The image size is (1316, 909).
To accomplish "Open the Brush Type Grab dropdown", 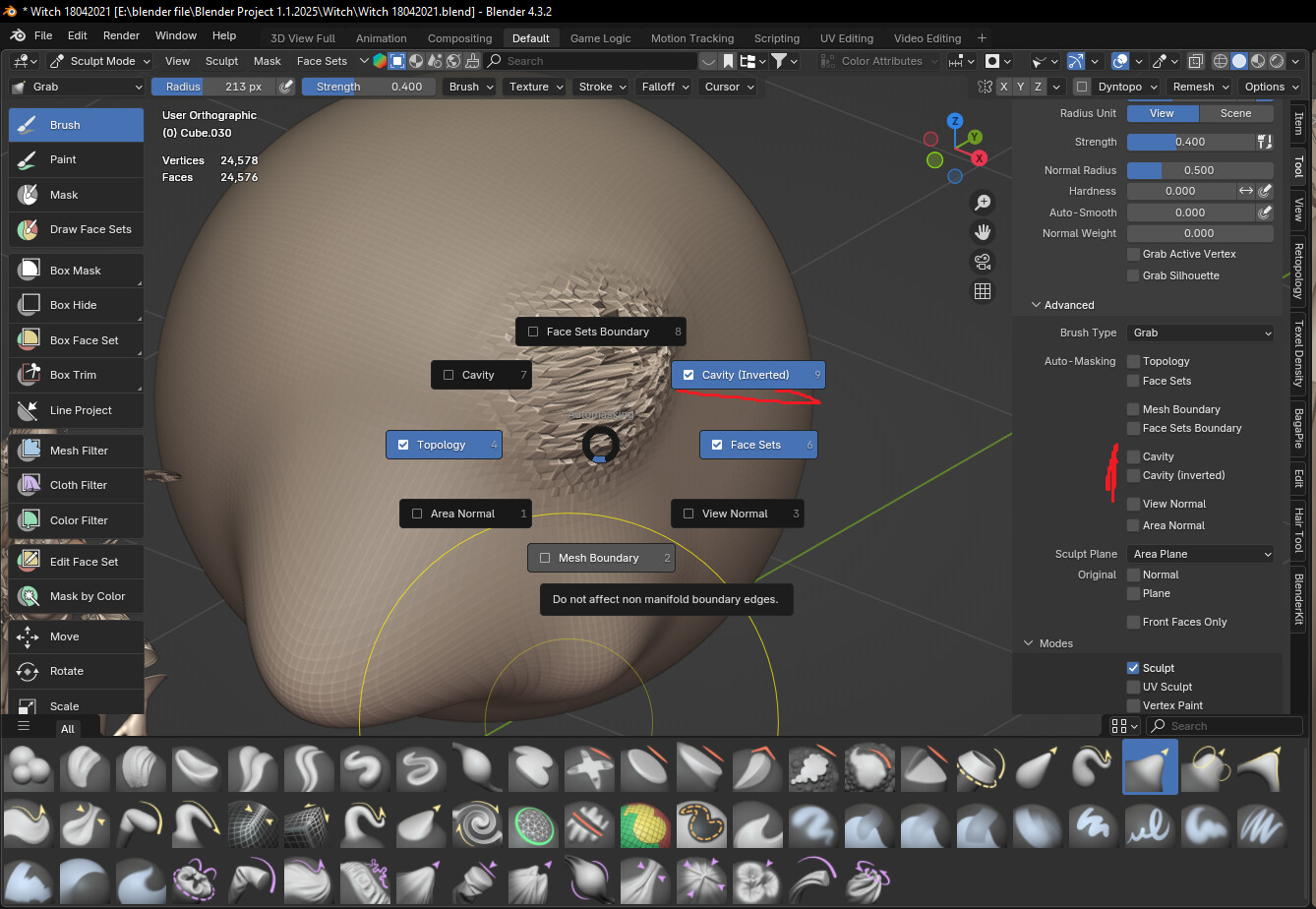I will click(1200, 333).
